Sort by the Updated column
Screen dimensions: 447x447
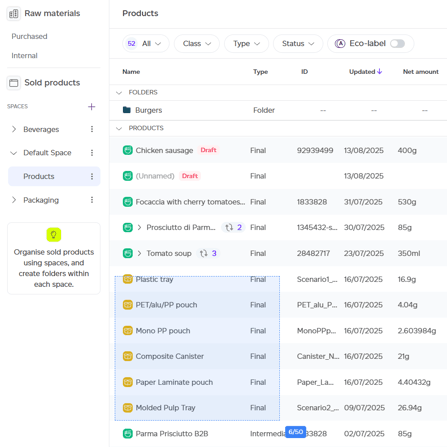coord(365,72)
